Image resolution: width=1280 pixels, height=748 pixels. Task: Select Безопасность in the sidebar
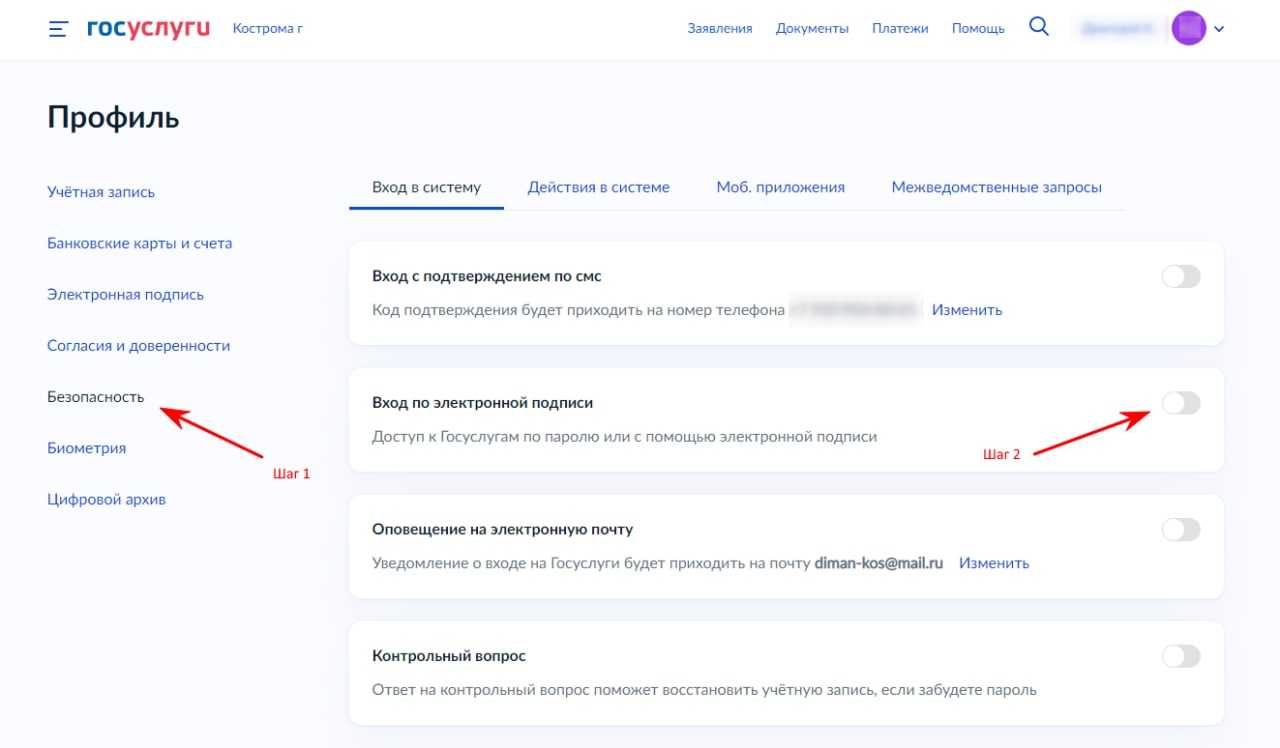point(96,396)
